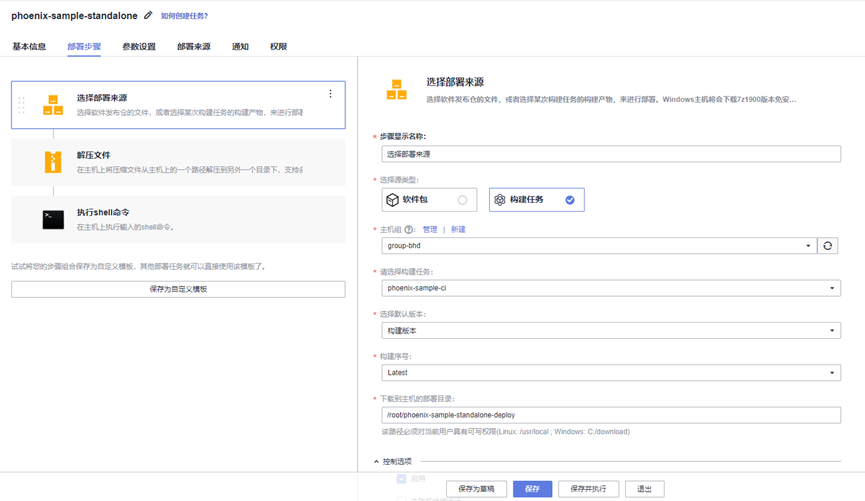The height and width of the screenshot is (501, 865).
Task: Click the large orange boxes icon in detail header
Action: pos(397,89)
